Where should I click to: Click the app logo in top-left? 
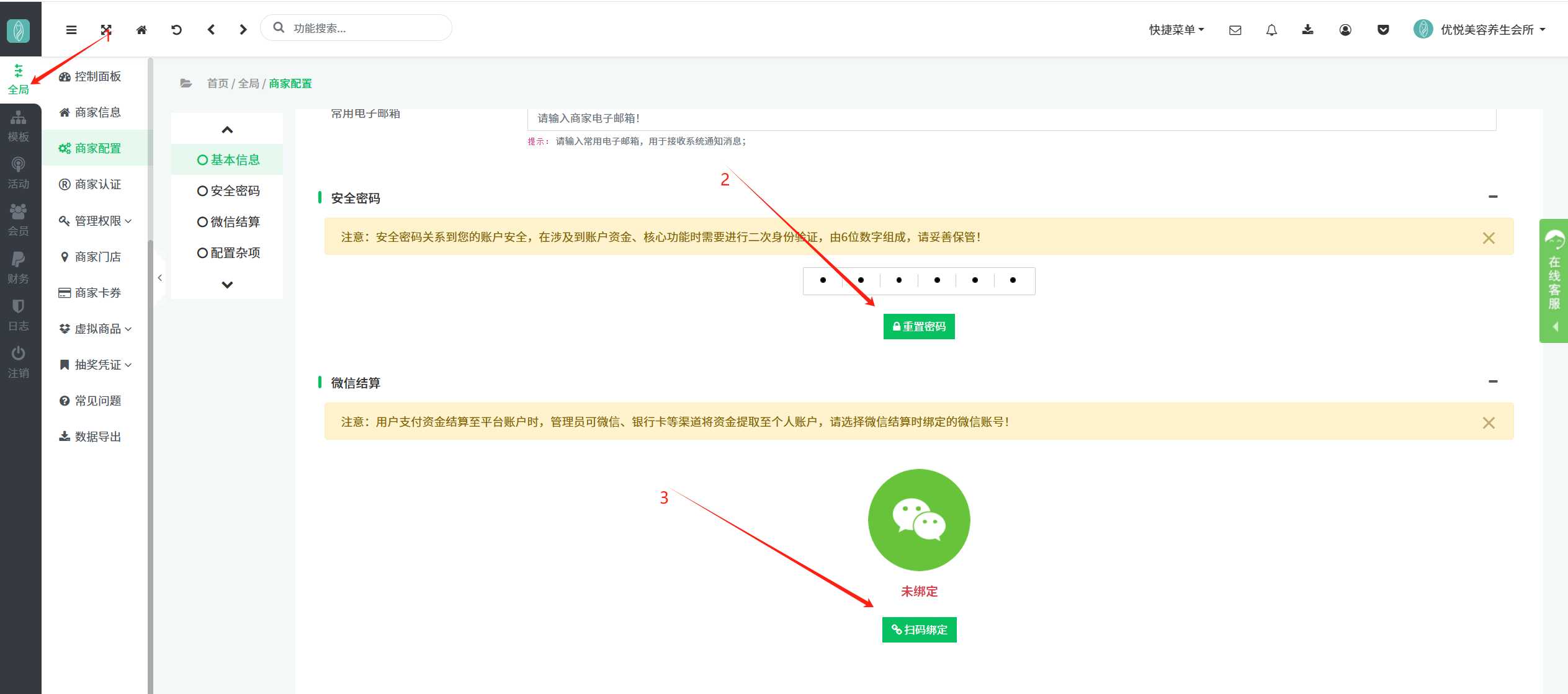point(19,30)
